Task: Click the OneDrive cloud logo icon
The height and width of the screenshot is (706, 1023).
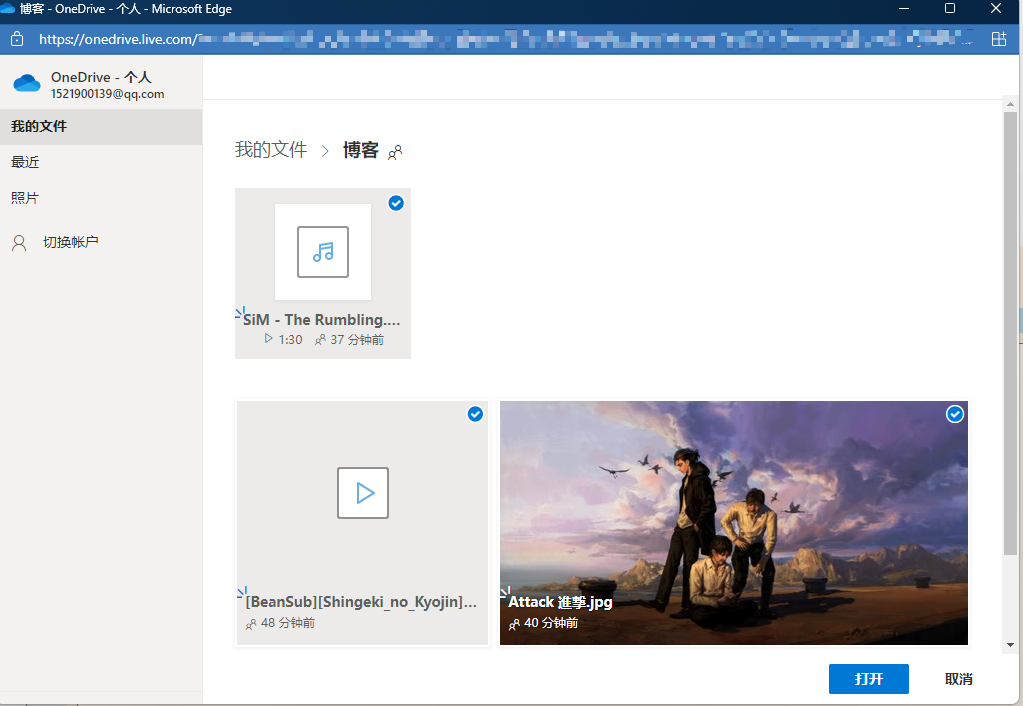Action: [27, 84]
